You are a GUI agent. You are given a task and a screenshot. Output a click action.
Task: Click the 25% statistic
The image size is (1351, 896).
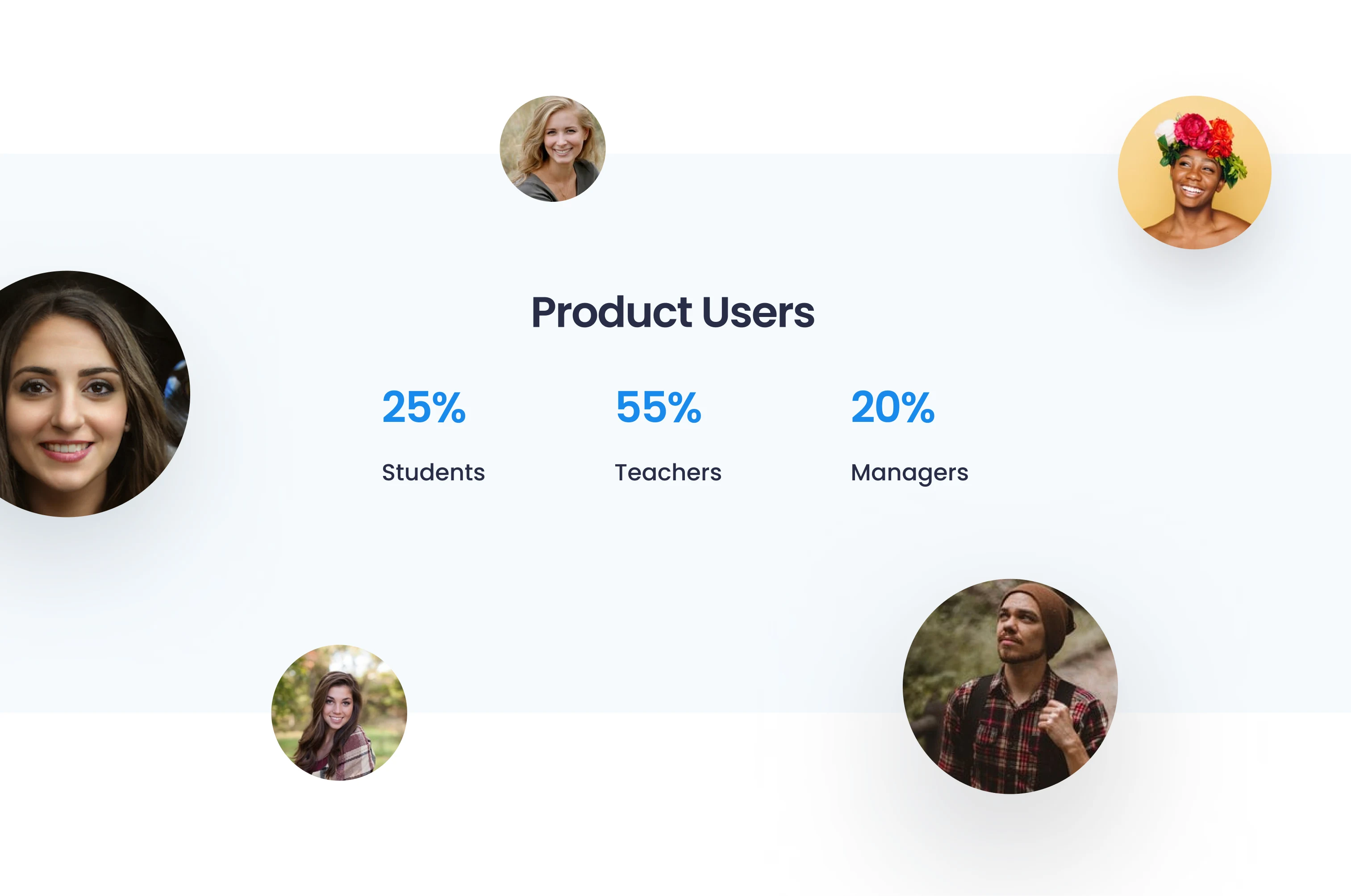click(x=424, y=408)
